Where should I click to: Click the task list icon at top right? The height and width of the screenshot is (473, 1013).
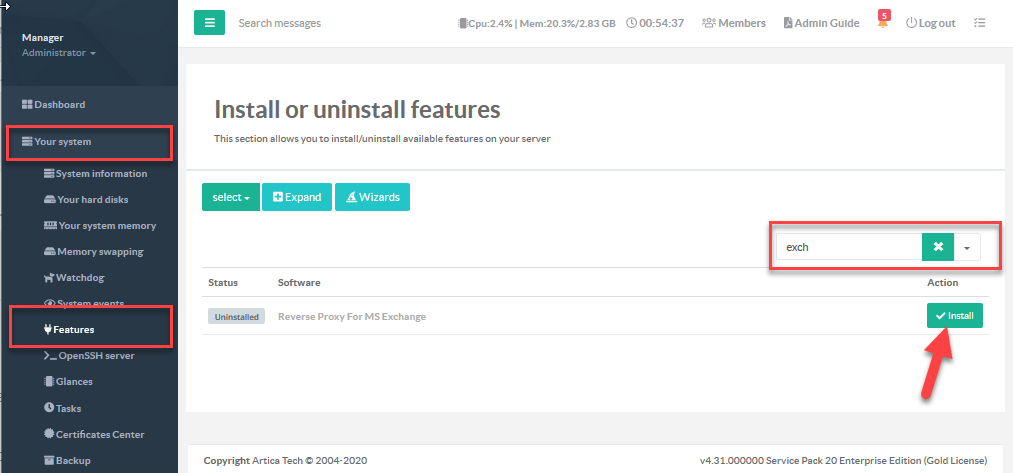(980, 23)
